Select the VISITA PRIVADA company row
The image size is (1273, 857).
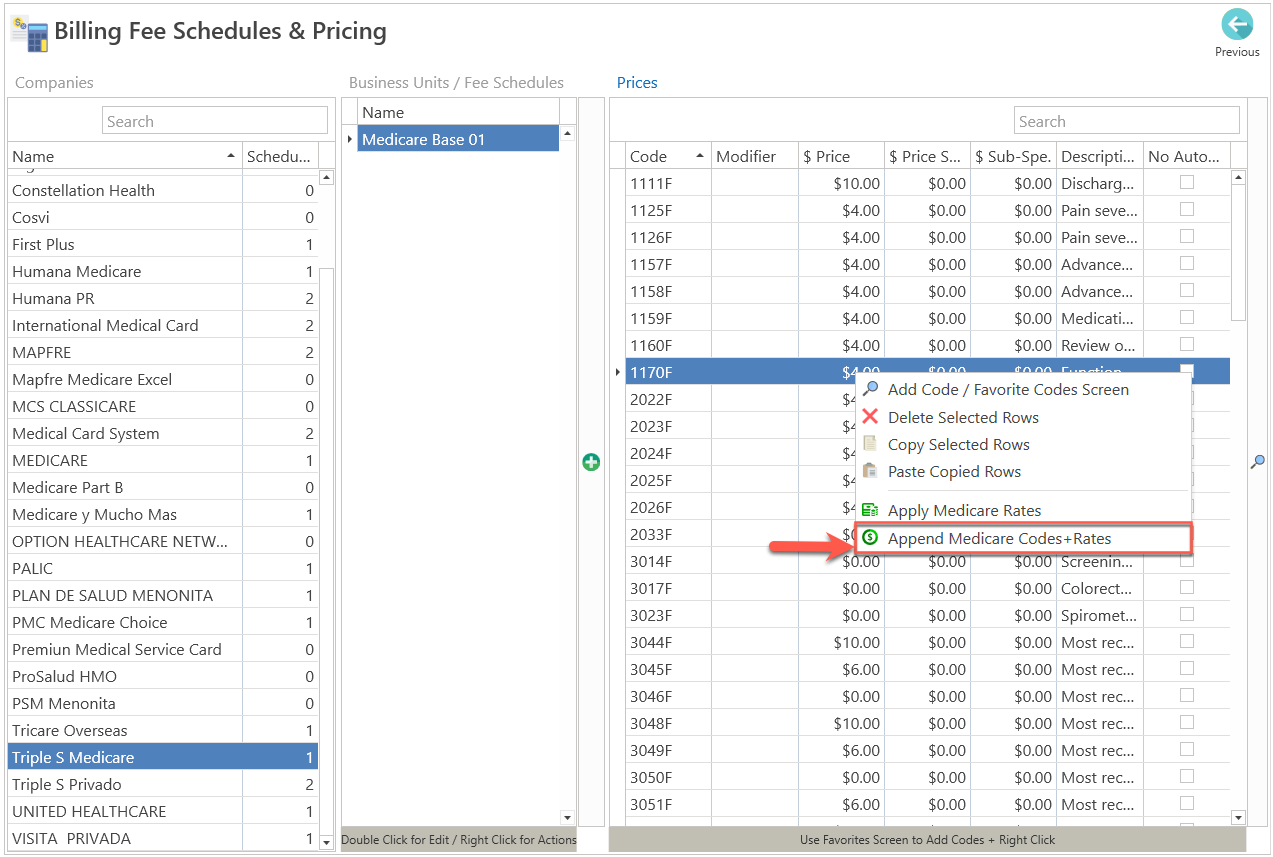[163, 838]
